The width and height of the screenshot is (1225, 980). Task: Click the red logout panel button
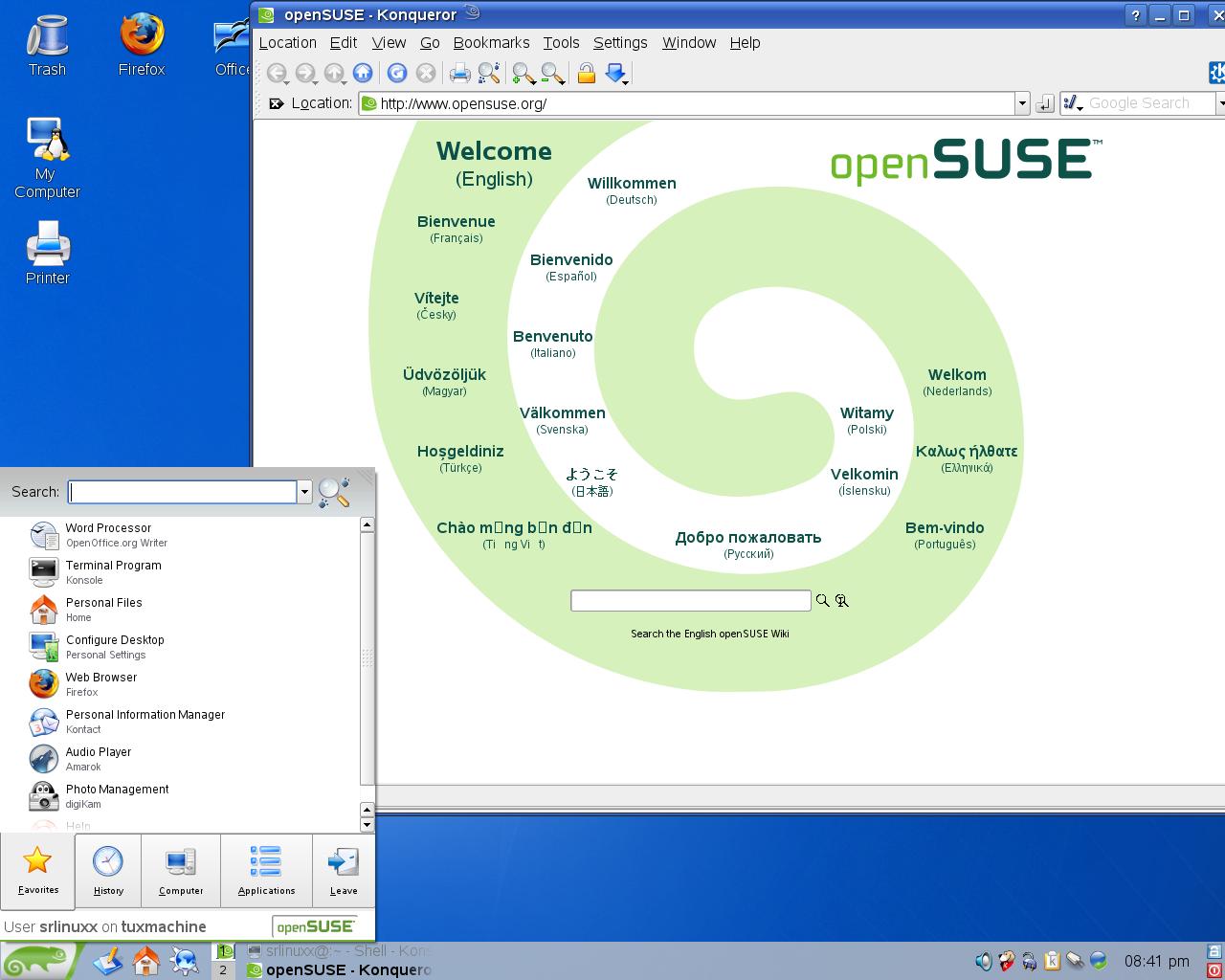(x=1215, y=970)
